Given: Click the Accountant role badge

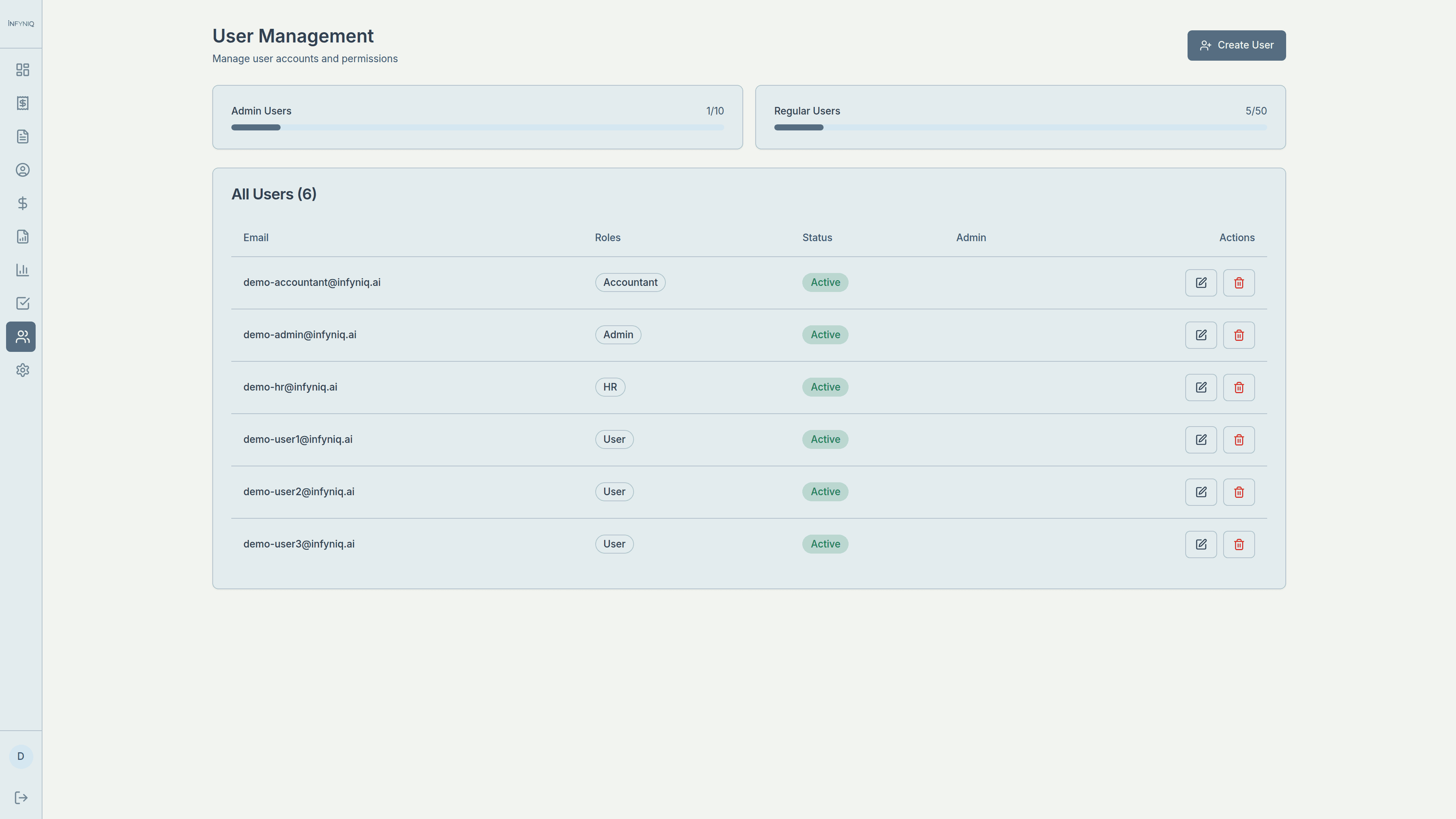Looking at the screenshot, I should tap(630, 282).
